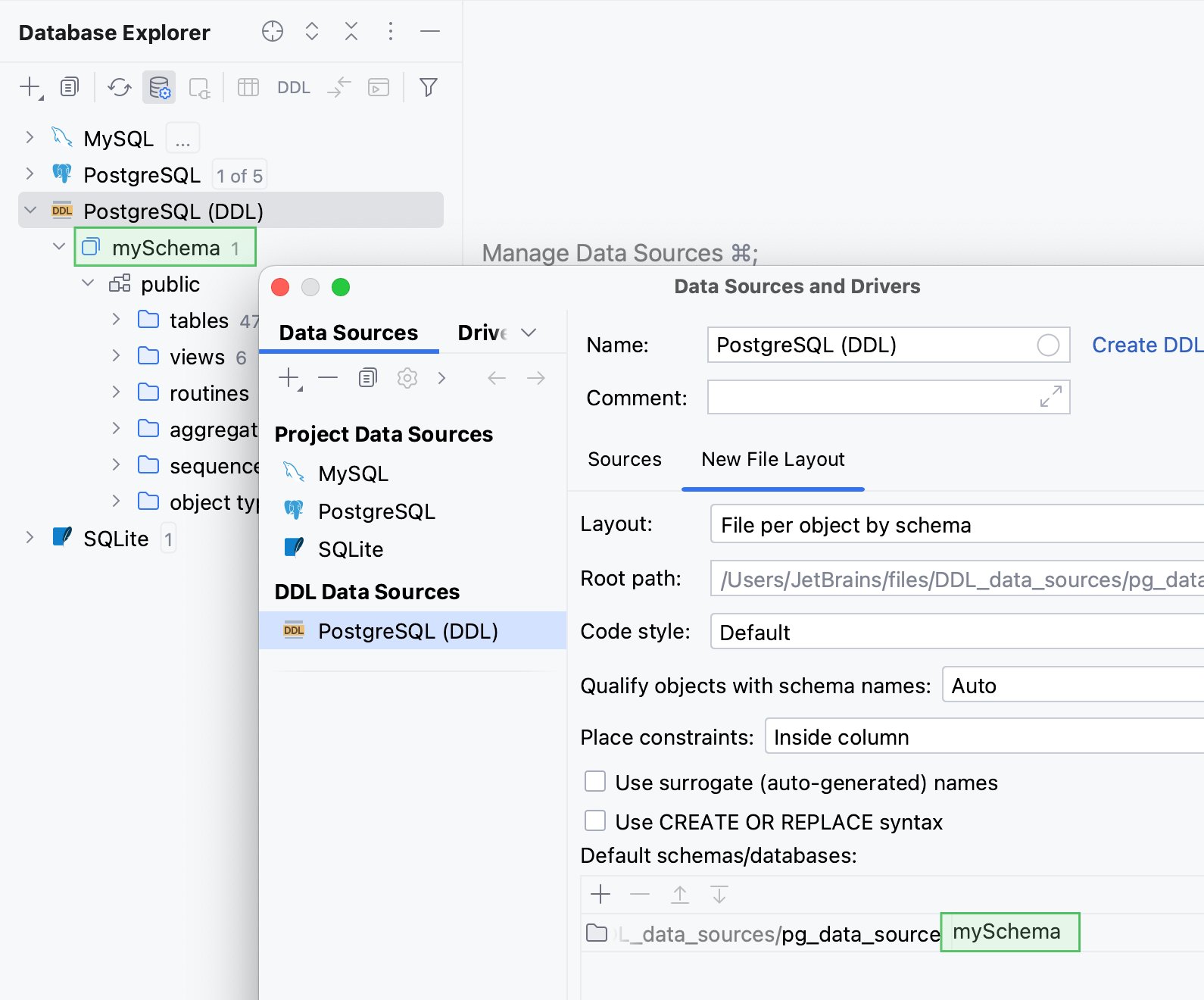Viewport: 1204px width, 1000px height.
Task: Open the Layout dropdown File per object
Action: 957,524
